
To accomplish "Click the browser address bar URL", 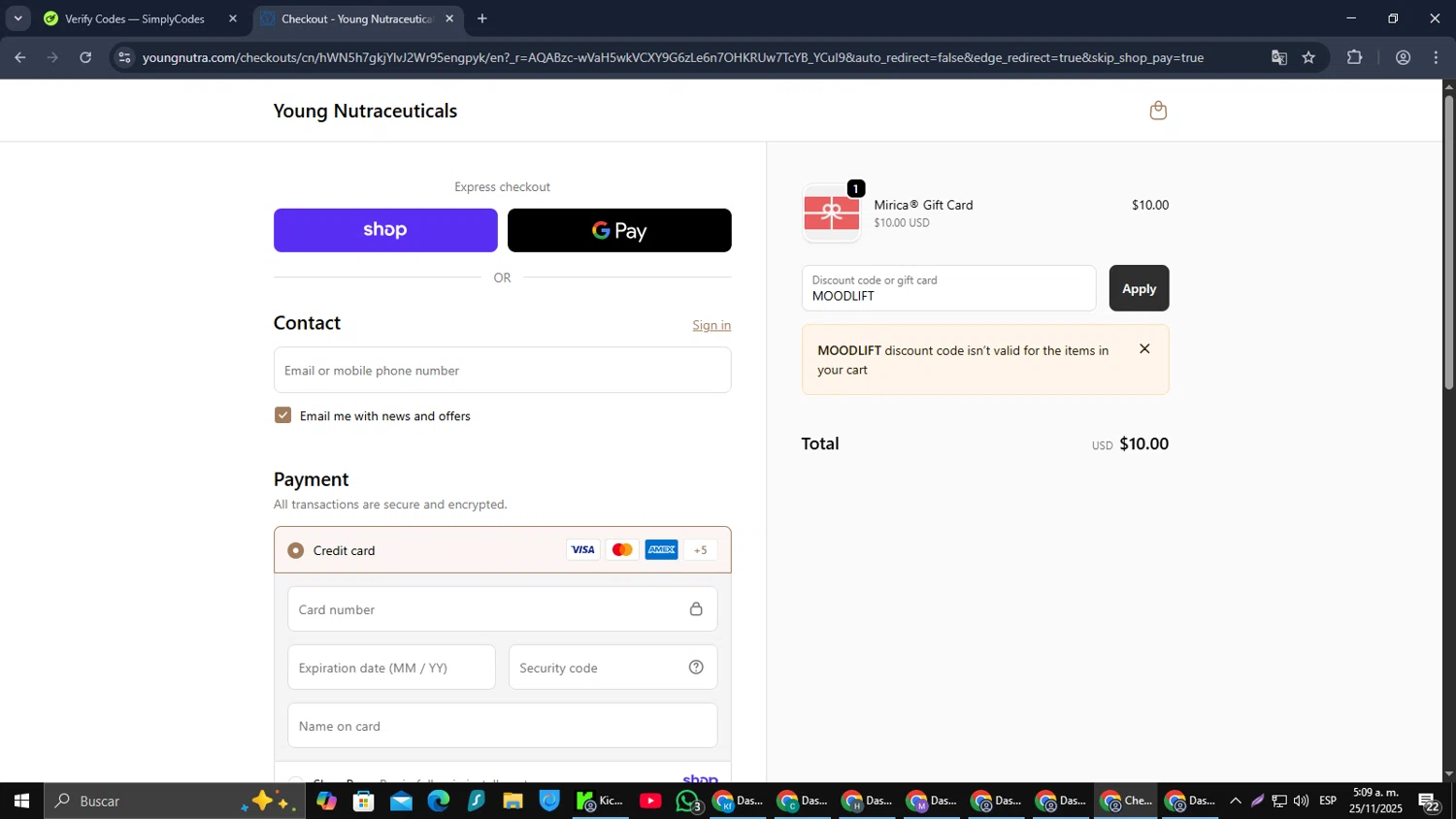I will tap(673, 57).
